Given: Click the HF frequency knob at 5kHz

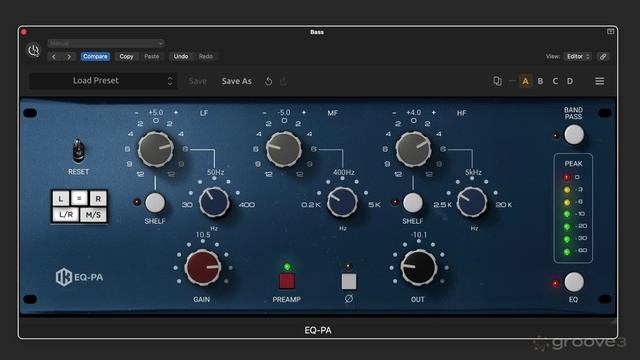Looking at the screenshot, I should [x=471, y=202].
